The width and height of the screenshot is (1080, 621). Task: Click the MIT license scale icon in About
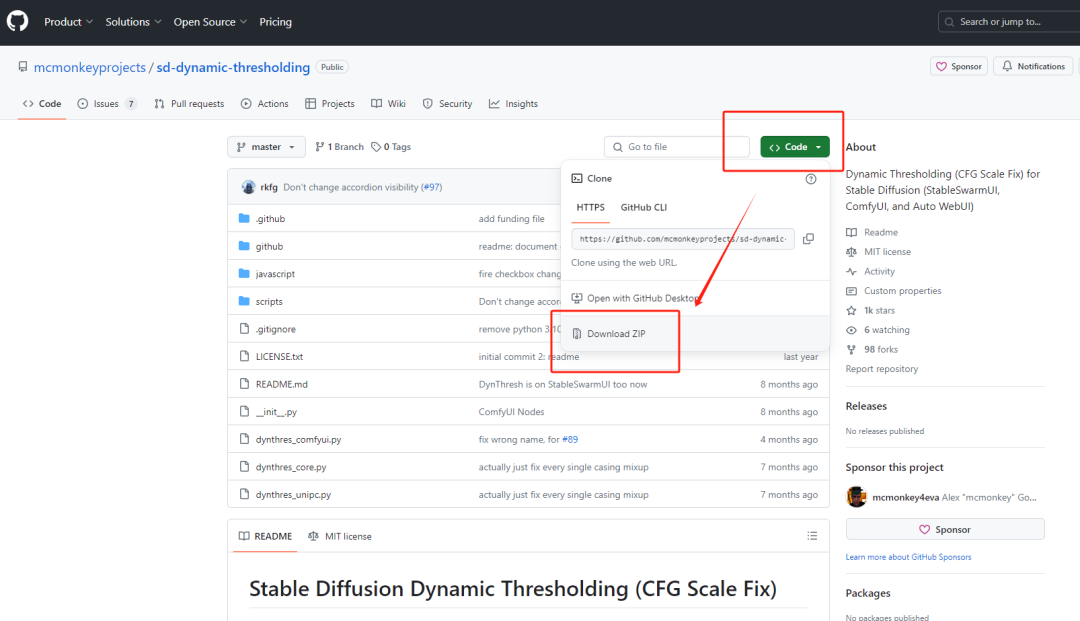pos(851,252)
